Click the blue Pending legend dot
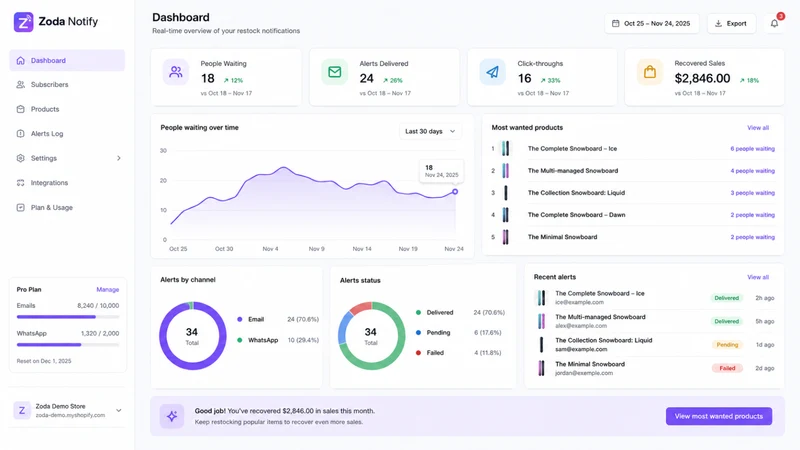Image resolution: width=800 pixels, height=450 pixels. point(418,333)
